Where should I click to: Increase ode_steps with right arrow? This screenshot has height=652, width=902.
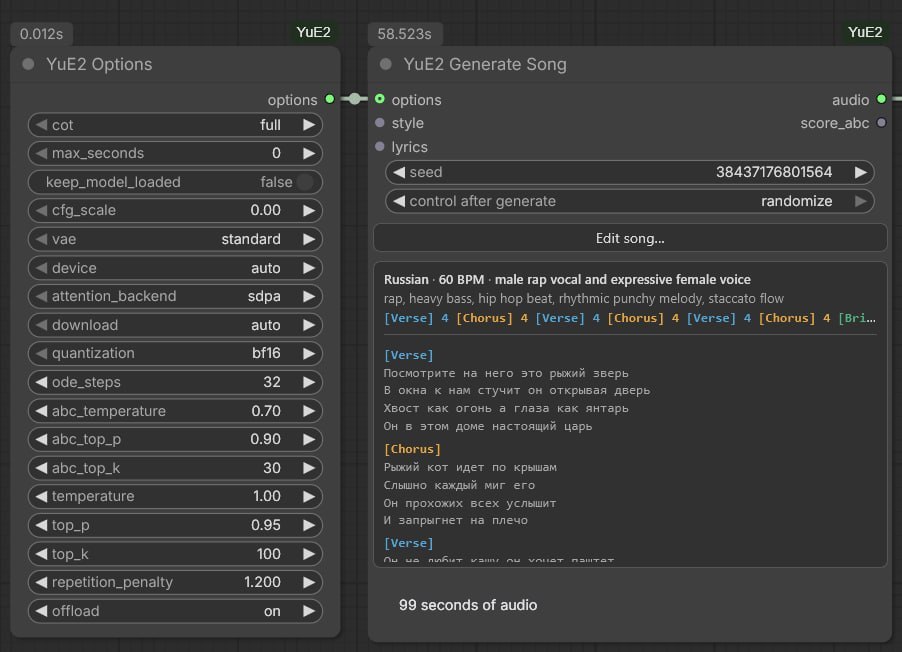point(309,382)
